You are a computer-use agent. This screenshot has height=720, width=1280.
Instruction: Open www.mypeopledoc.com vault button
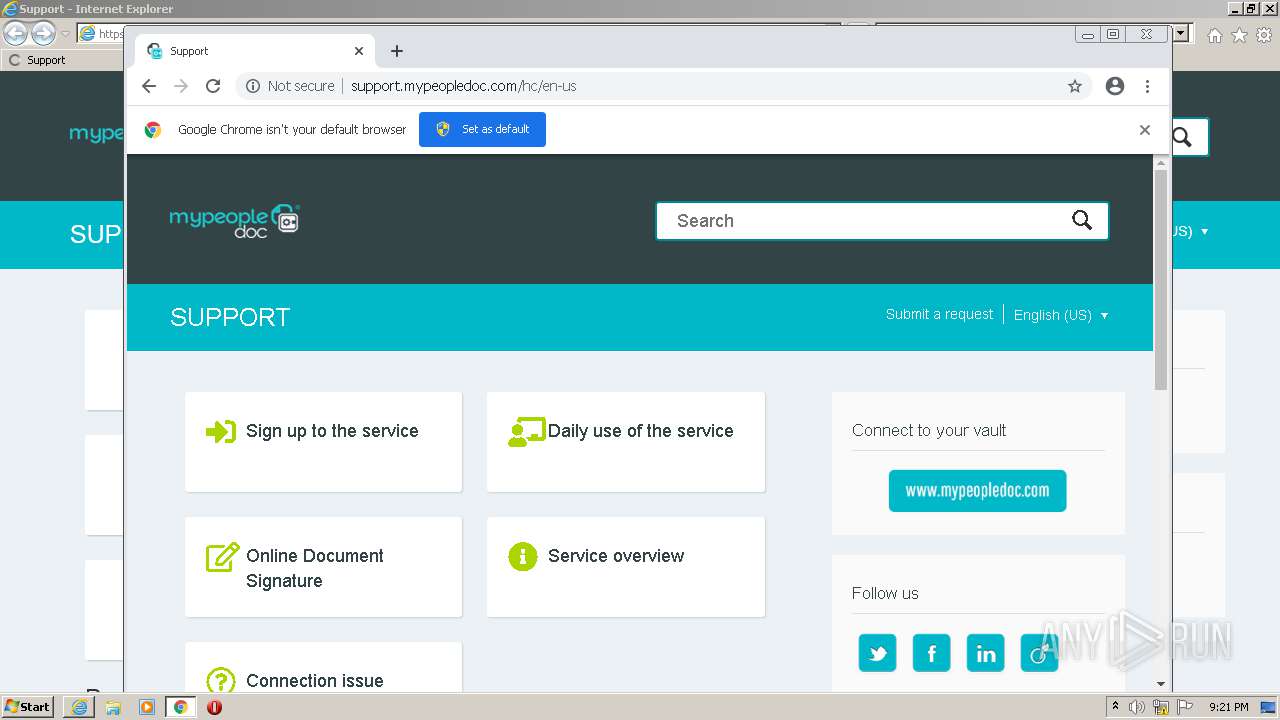977,491
